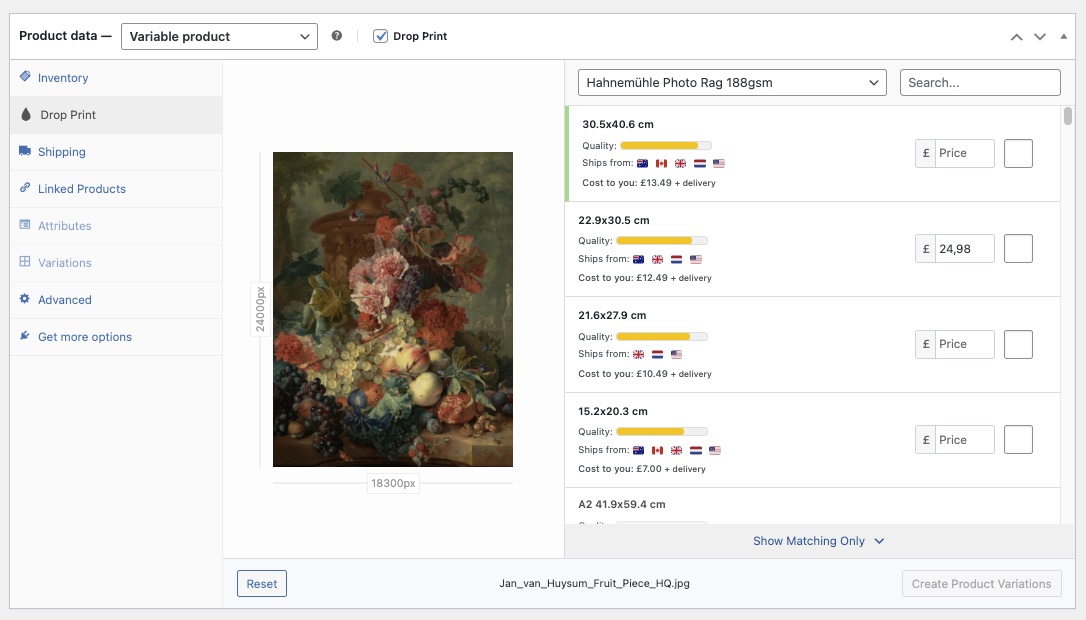Click the fruit painting preview image
This screenshot has height=620, width=1086.
click(x=393, y=309)
